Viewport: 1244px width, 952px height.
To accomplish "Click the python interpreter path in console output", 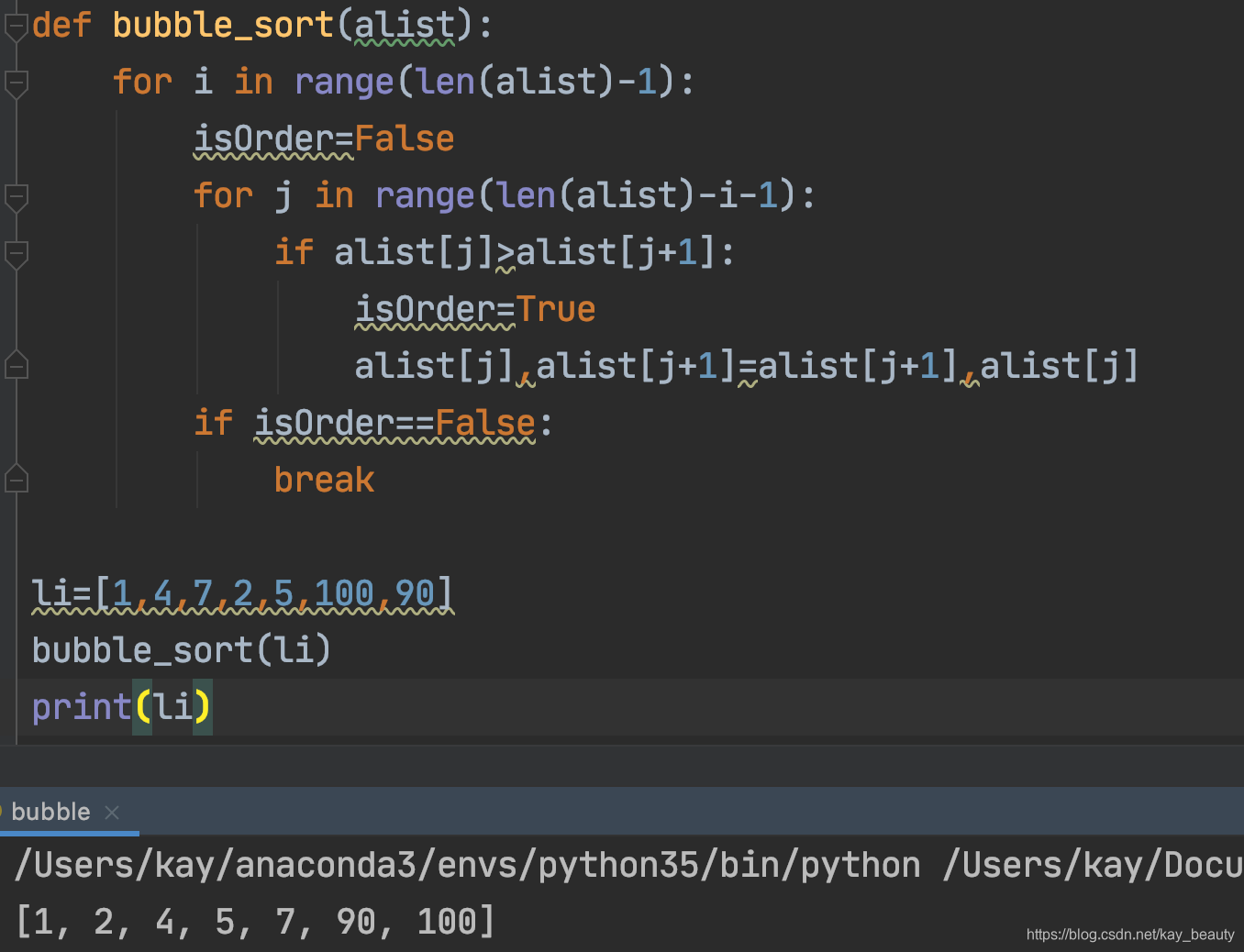I will pos(468,866).
